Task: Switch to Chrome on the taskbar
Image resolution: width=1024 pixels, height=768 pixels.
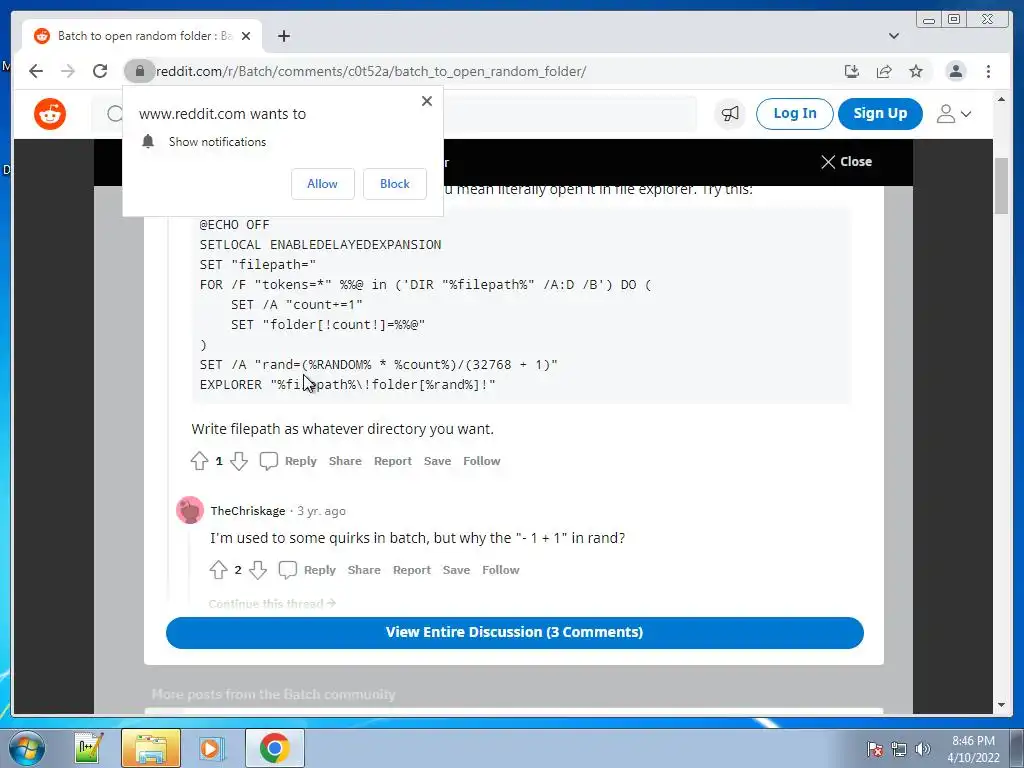Action: point(274,748)
